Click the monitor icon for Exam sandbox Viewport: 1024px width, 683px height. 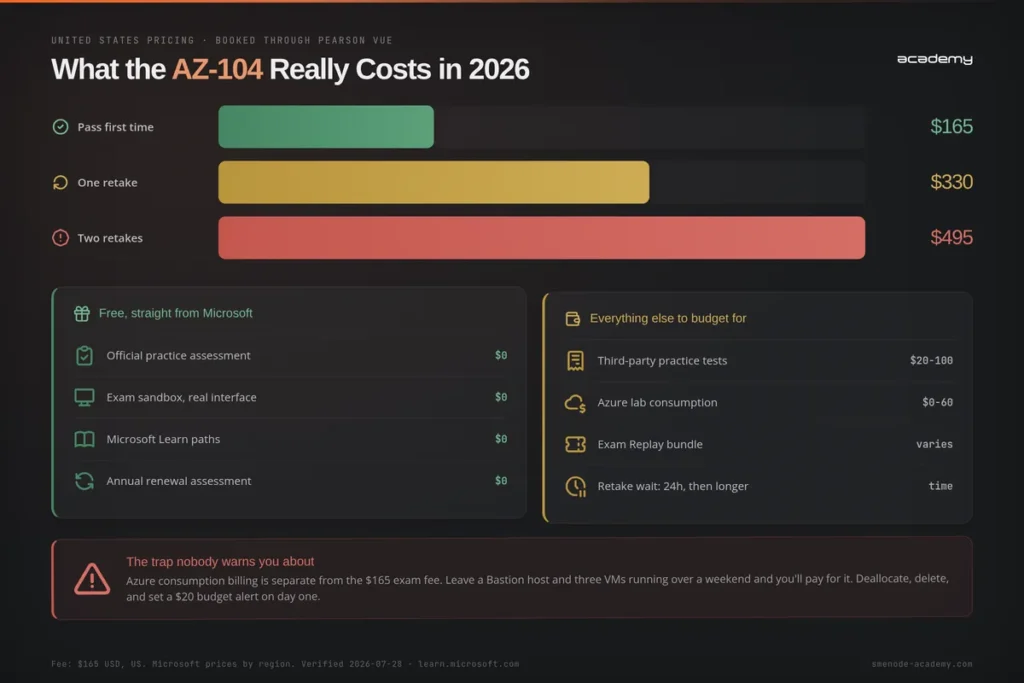coord(84,397)
